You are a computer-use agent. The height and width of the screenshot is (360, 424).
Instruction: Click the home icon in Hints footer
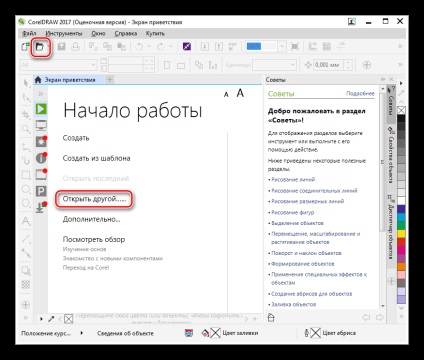click(x=271, y=318)
